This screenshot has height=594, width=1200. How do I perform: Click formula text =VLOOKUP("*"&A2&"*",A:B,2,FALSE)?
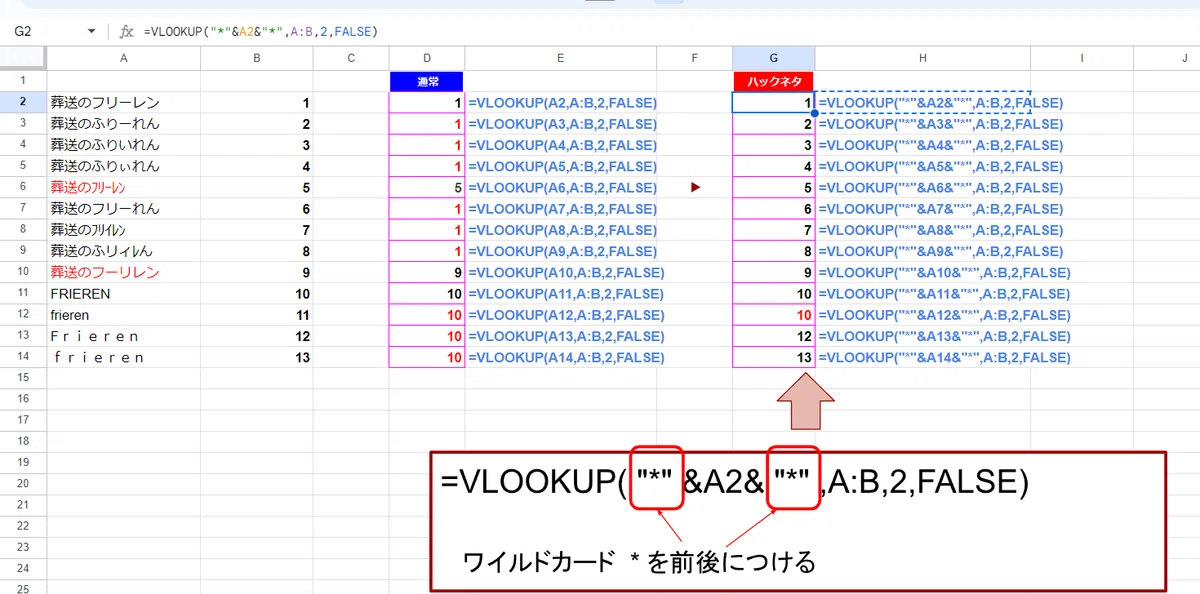click(x=940, y=102)
